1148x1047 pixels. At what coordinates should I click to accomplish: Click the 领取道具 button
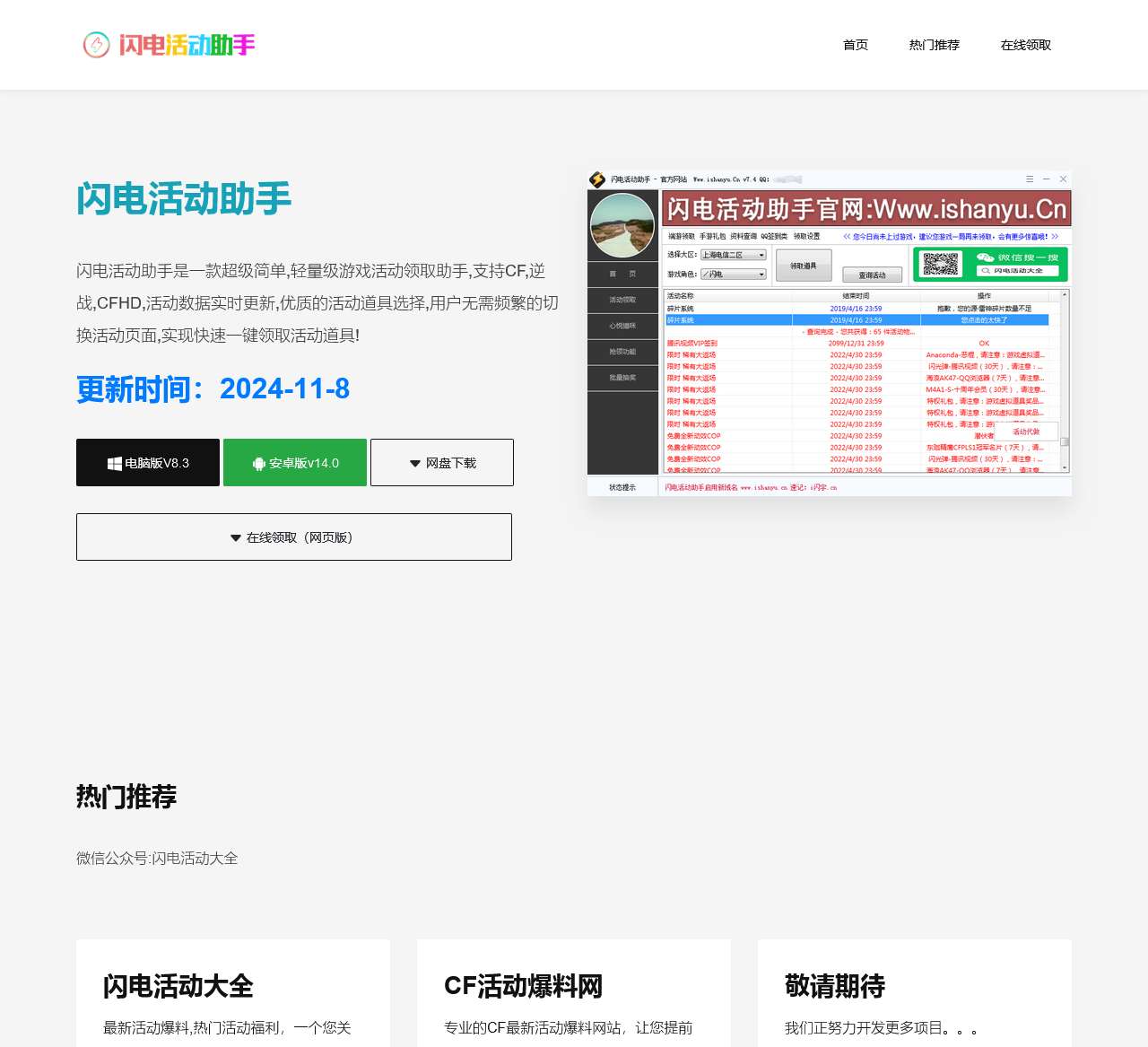tap(804, 266)
